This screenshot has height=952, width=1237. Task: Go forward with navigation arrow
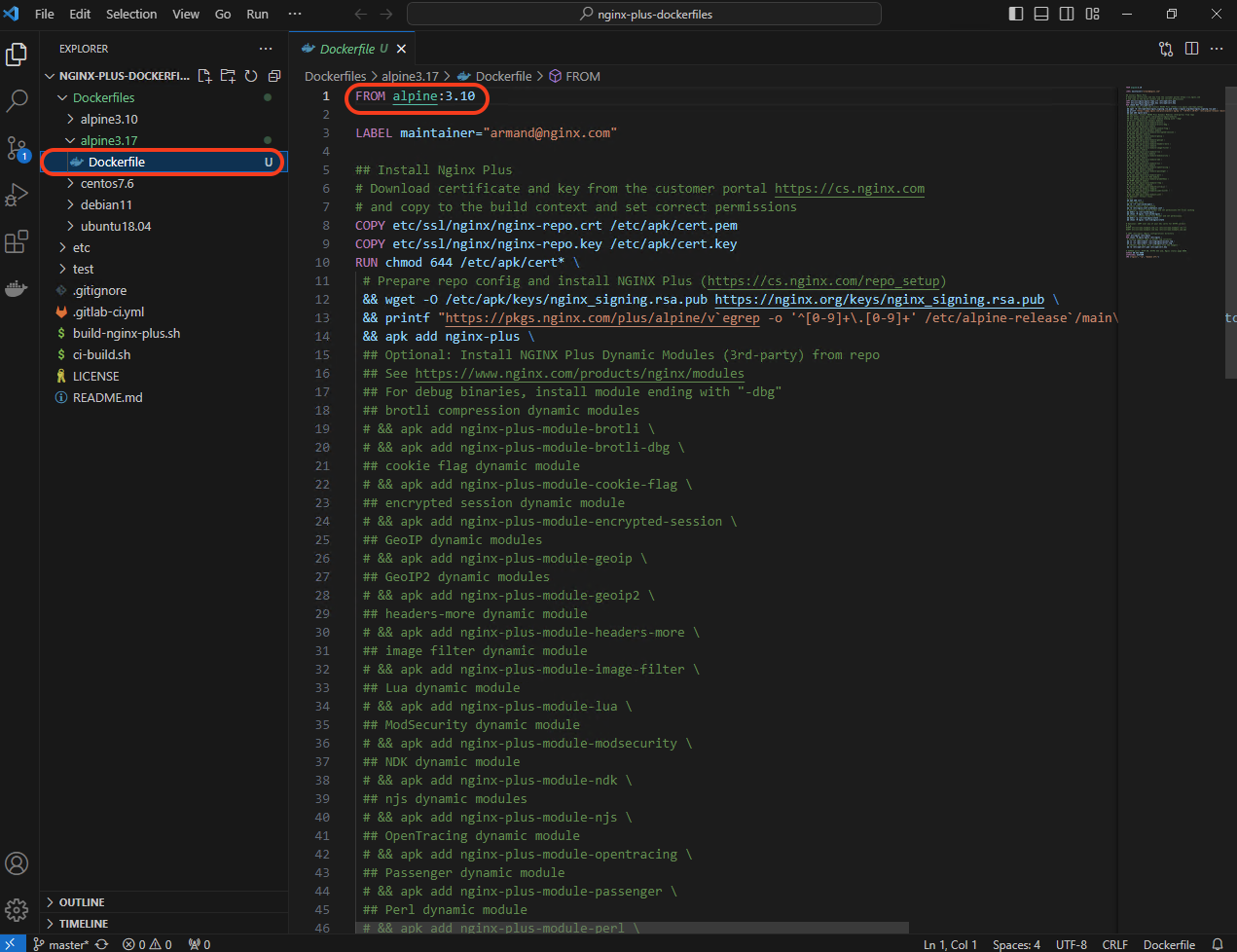click(x=386, y=15)
